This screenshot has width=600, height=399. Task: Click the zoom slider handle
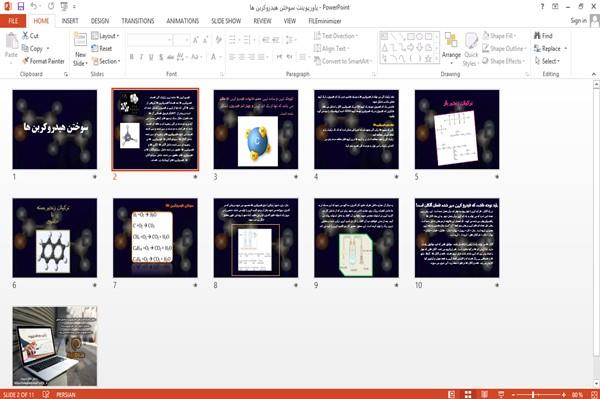click(533, 394)
